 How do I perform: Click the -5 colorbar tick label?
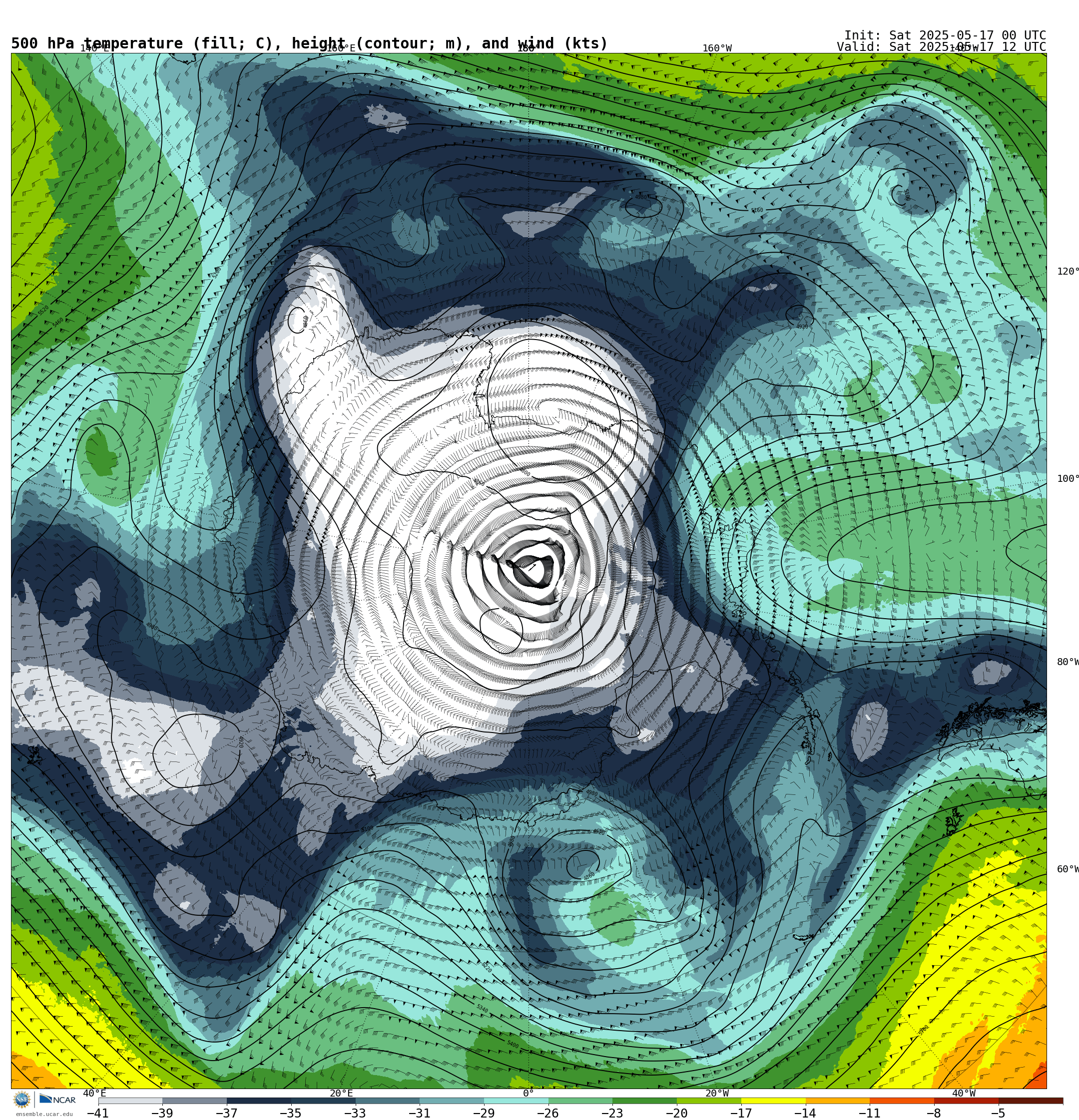point(999,1113)
